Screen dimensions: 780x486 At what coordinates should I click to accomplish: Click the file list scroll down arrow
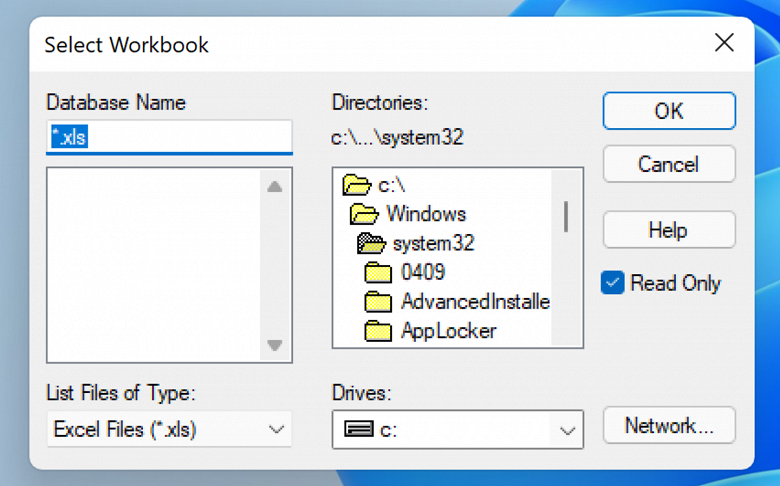pyautogui.click(x=275, y=346)
